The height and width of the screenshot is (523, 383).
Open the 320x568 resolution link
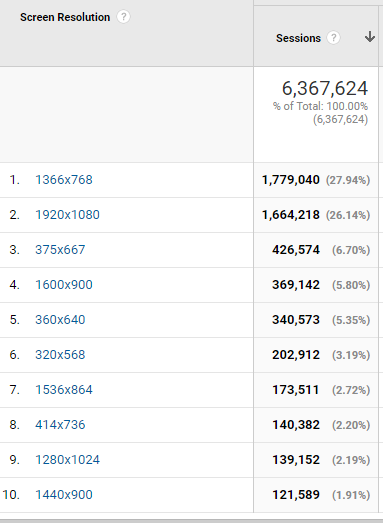tap(60, 355)
